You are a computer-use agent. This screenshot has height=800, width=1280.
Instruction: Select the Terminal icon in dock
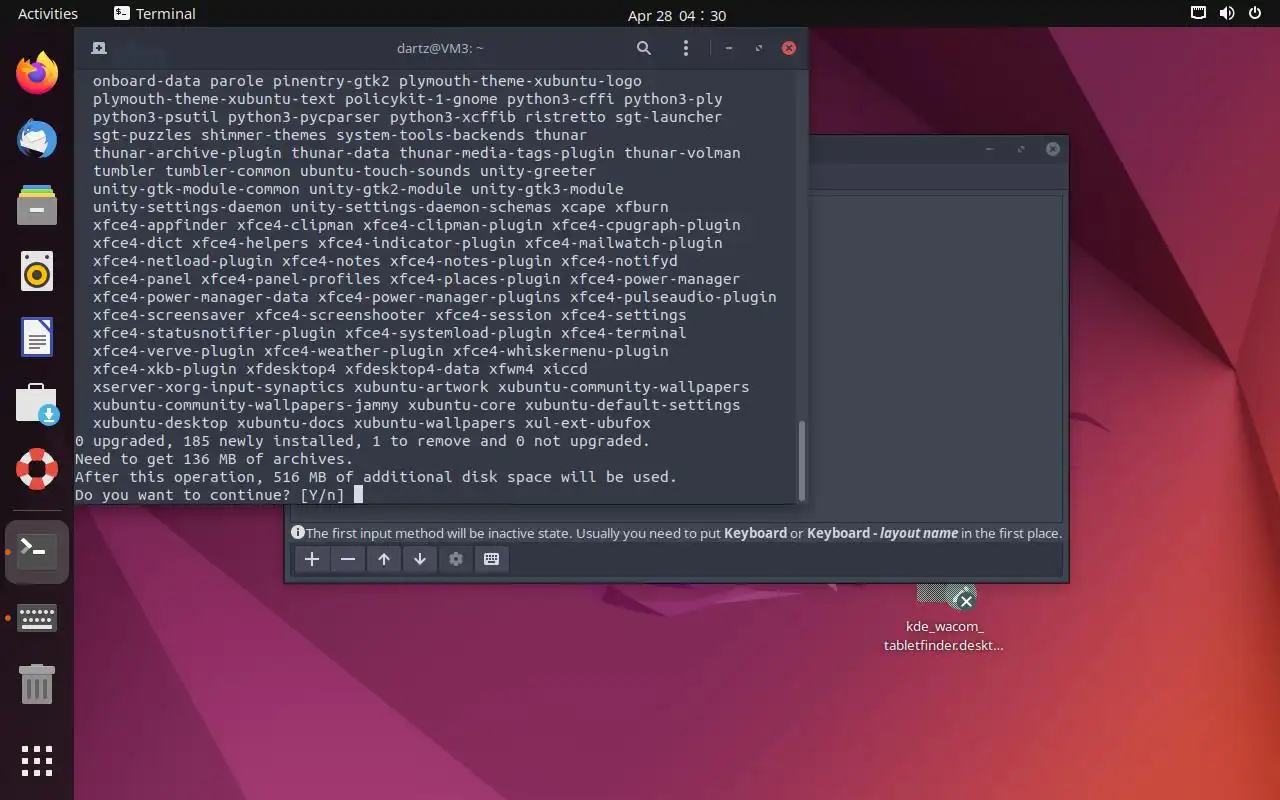tap(37, 551)
